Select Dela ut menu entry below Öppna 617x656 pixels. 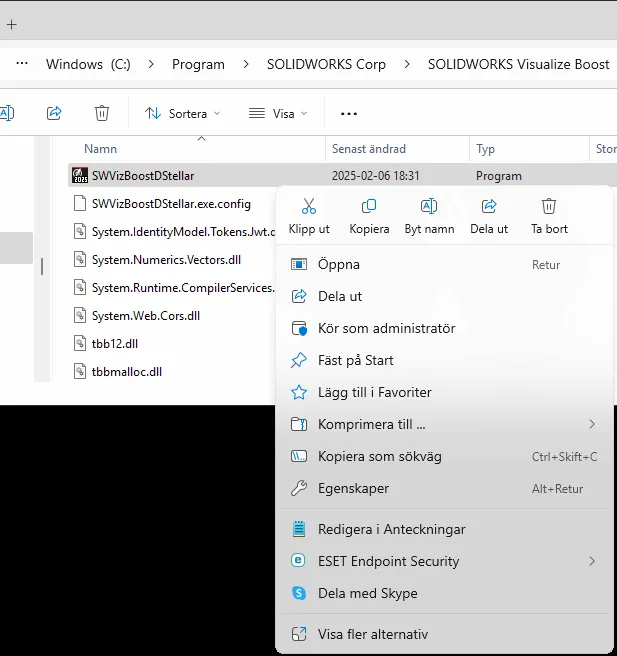coord(445,296)
